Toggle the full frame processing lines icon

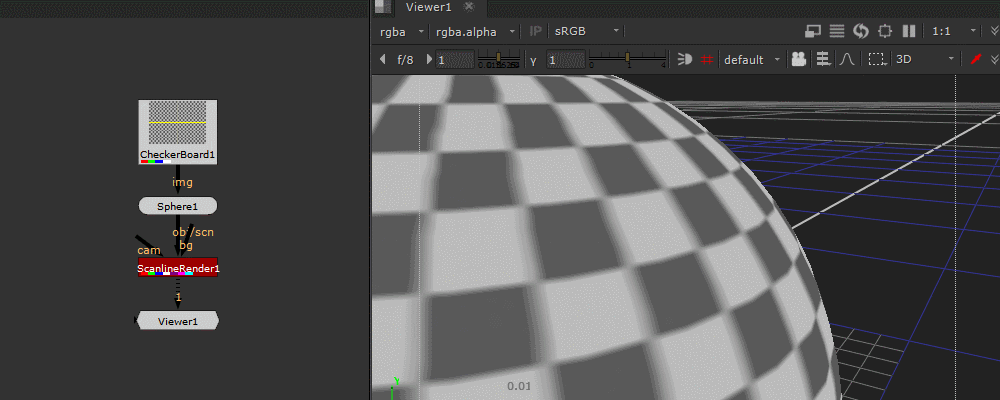click(837, 31)
